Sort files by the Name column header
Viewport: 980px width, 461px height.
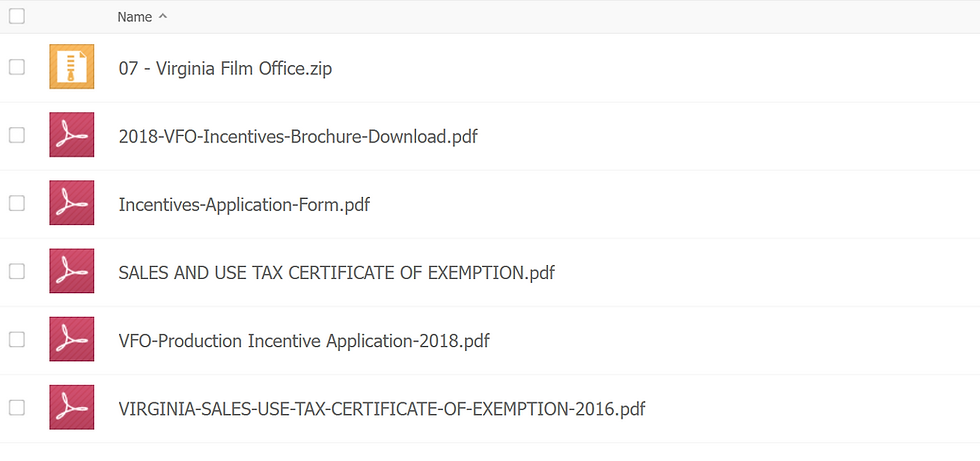pos(134,17)
